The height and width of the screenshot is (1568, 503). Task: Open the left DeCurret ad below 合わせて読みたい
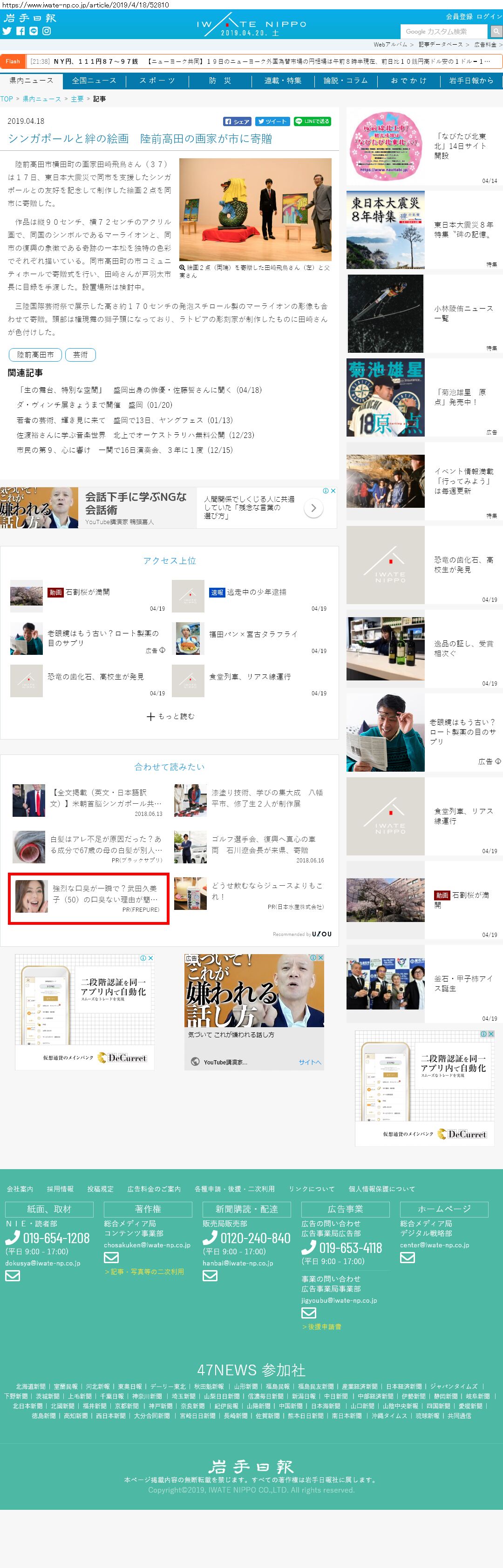(85, 1012)
